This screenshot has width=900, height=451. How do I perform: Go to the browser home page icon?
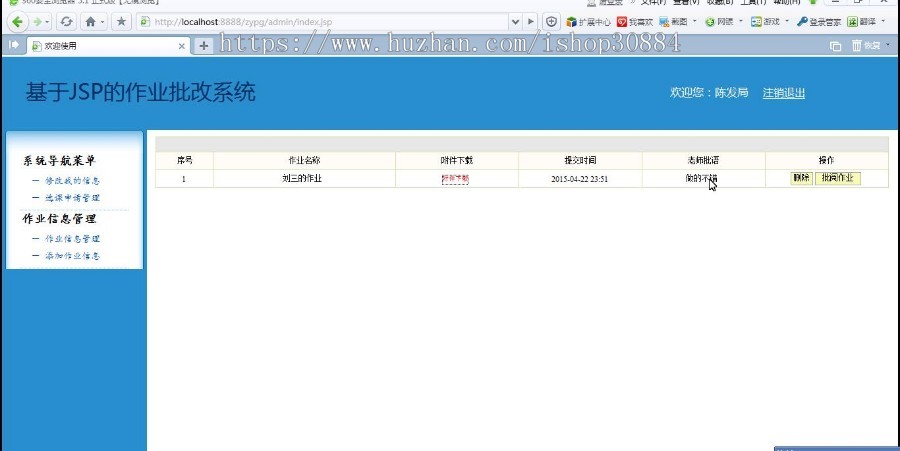click(90, 22)
